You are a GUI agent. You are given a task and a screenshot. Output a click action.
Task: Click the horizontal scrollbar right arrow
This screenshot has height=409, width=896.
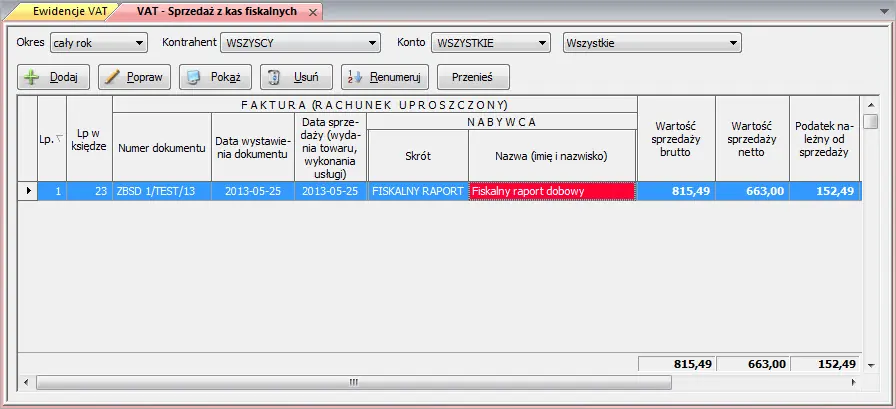click(853, 382)
